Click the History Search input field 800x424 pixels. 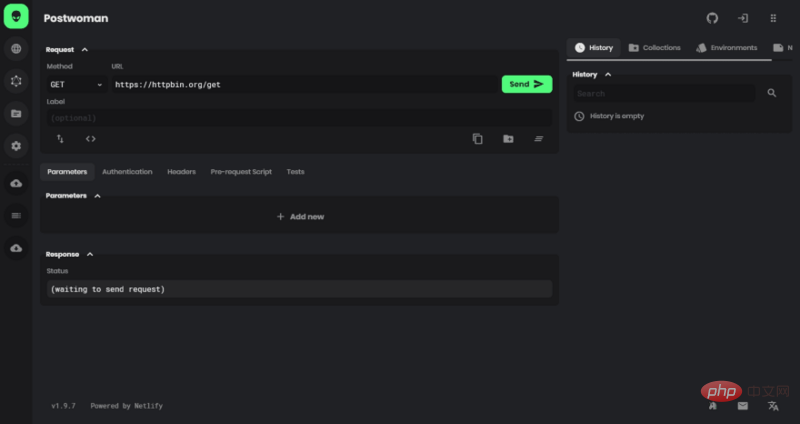coord(664,93)
